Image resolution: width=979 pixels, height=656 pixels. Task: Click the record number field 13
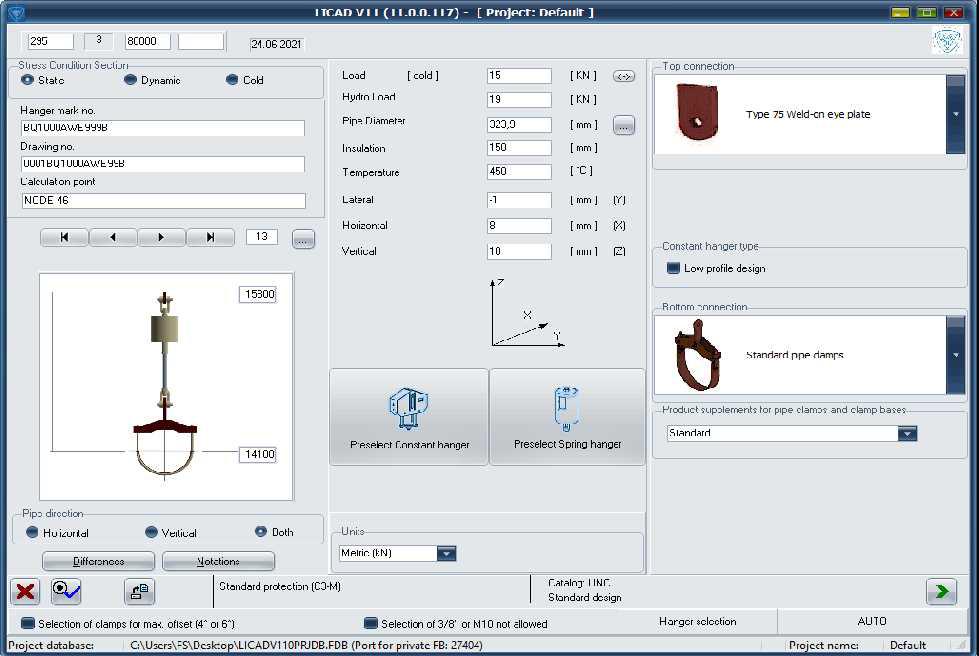pos(262,237)
